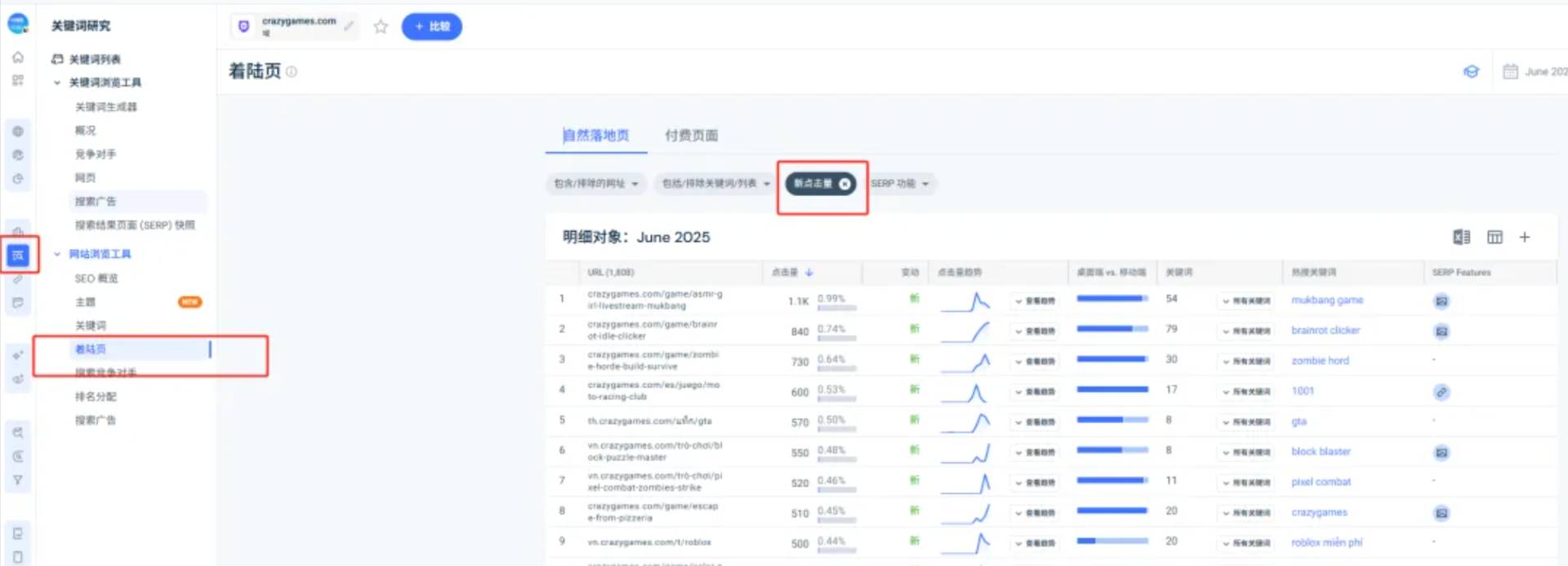
Task: Click the plus icon beside column settings
Action: point(1525,237)
